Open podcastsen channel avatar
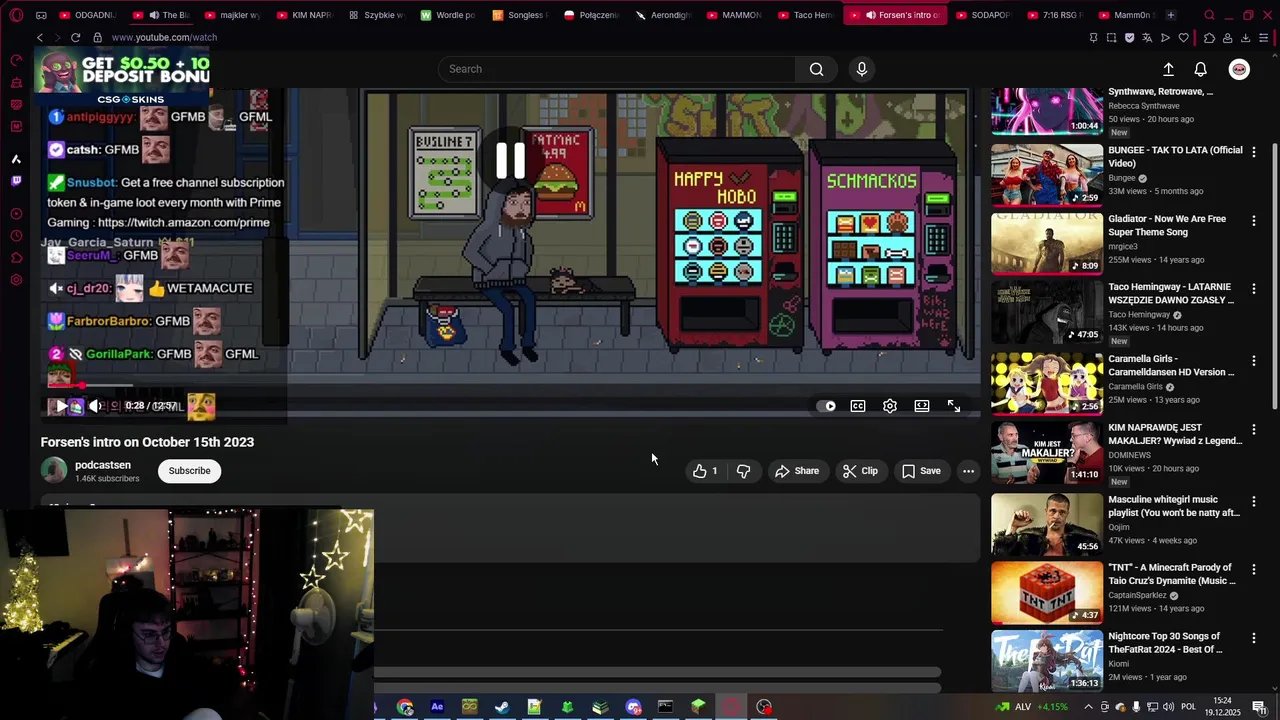This screenshot has height=720, width=1280. [x=54, y=470]
